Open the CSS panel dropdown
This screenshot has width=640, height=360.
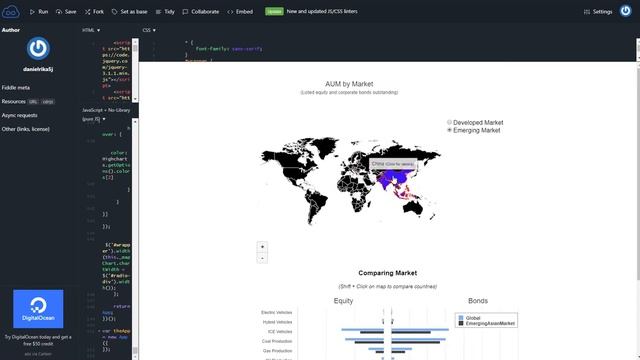click(149, 30)
